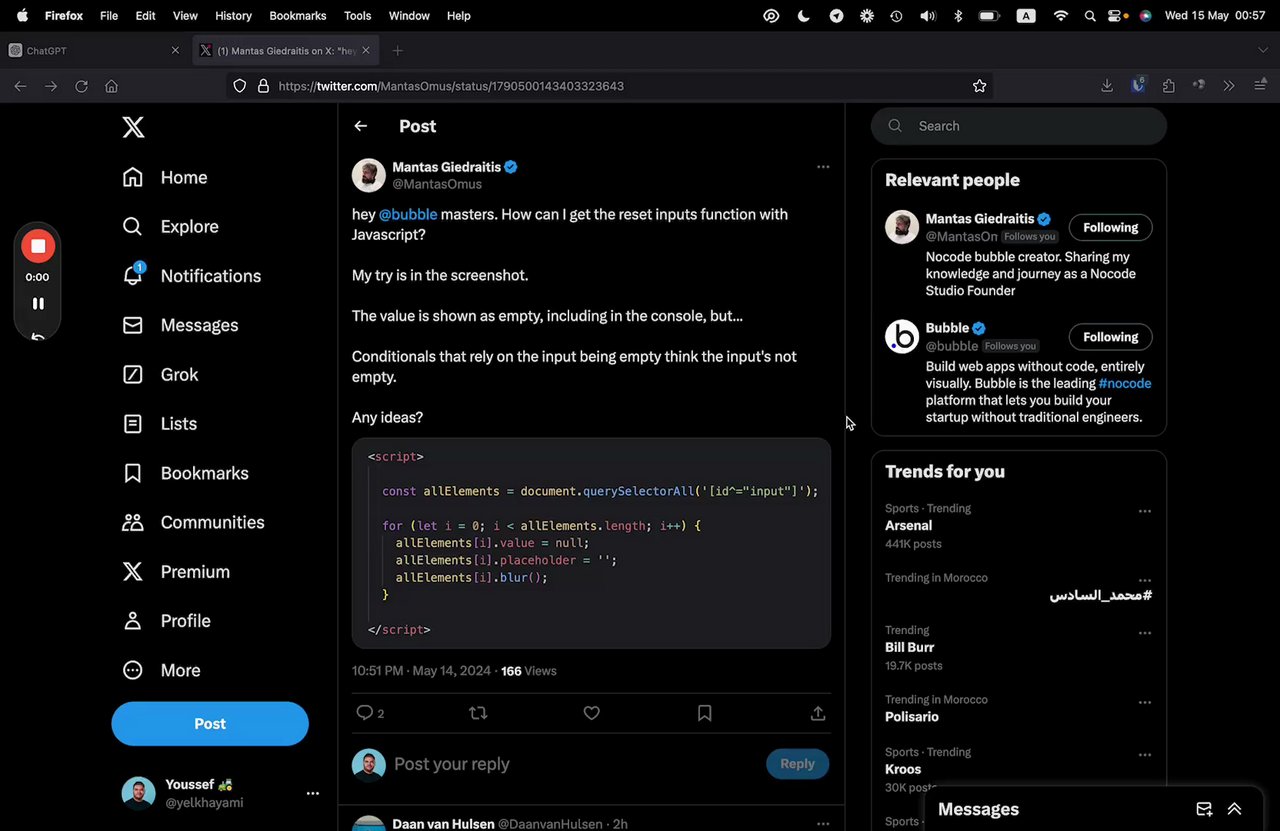The image size is (1280, 831).
Task: Expand the Messages drawer
Action: click(1235, 809)
